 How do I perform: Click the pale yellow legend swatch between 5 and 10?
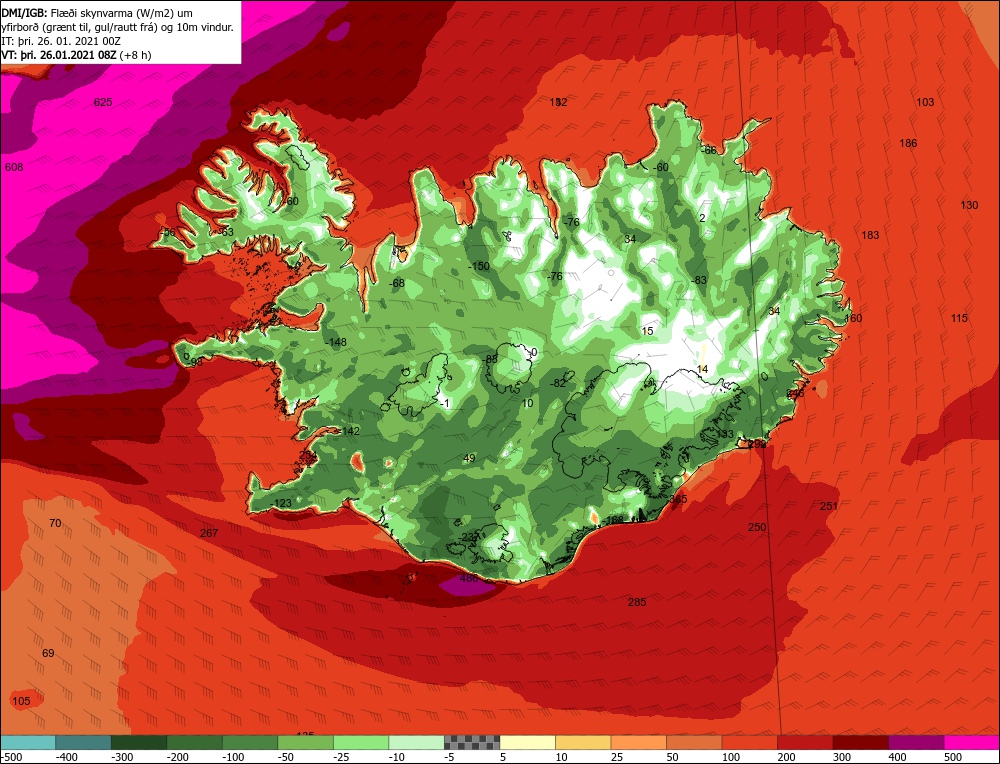(528, 742)
